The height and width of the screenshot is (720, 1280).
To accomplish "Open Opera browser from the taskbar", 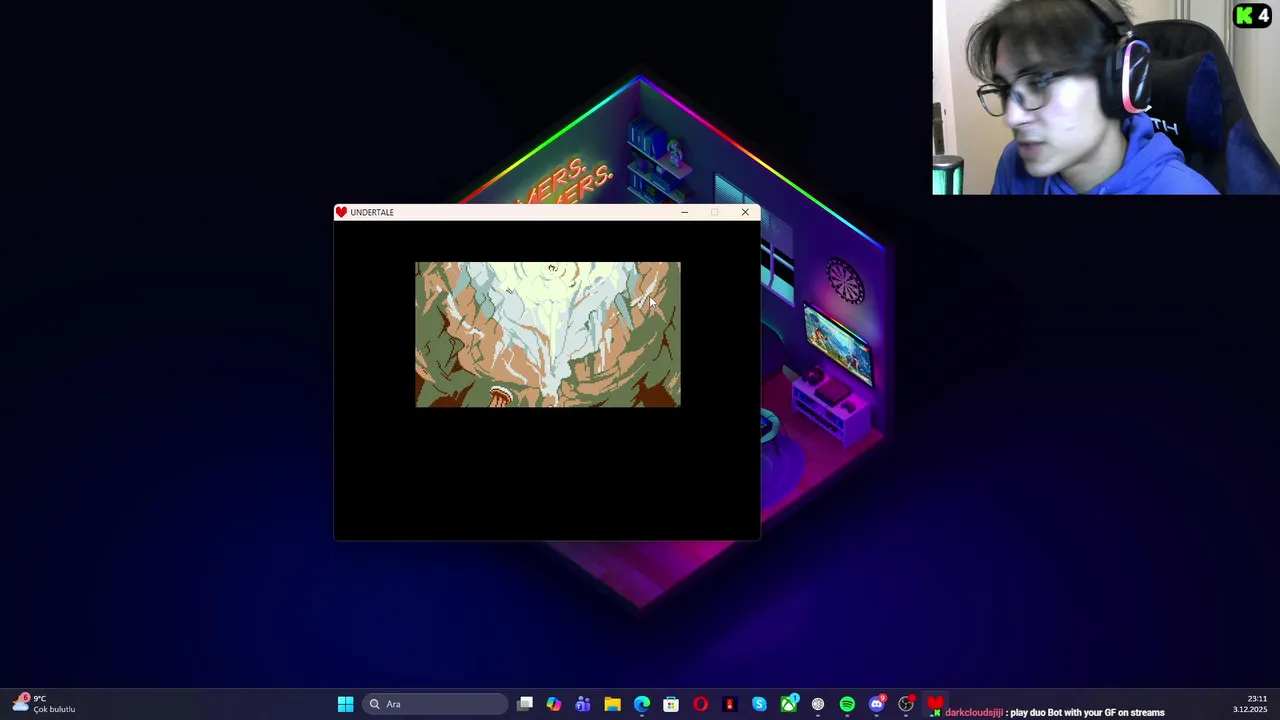I will tap(700, 704).
